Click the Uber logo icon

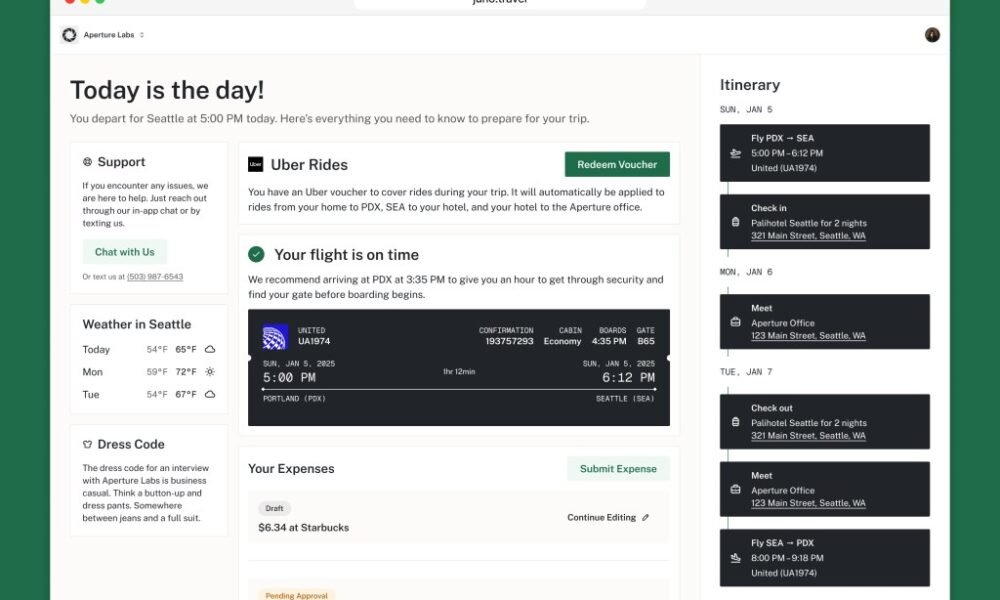[x=255, y=165]
